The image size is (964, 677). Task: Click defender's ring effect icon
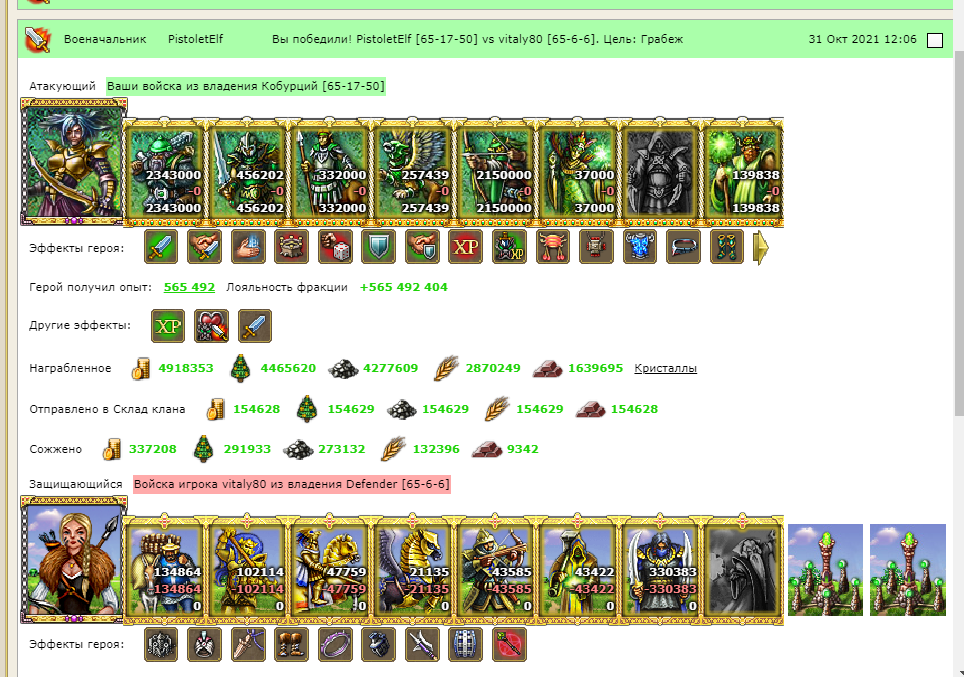pyautogui.click(x=335, y=644)
